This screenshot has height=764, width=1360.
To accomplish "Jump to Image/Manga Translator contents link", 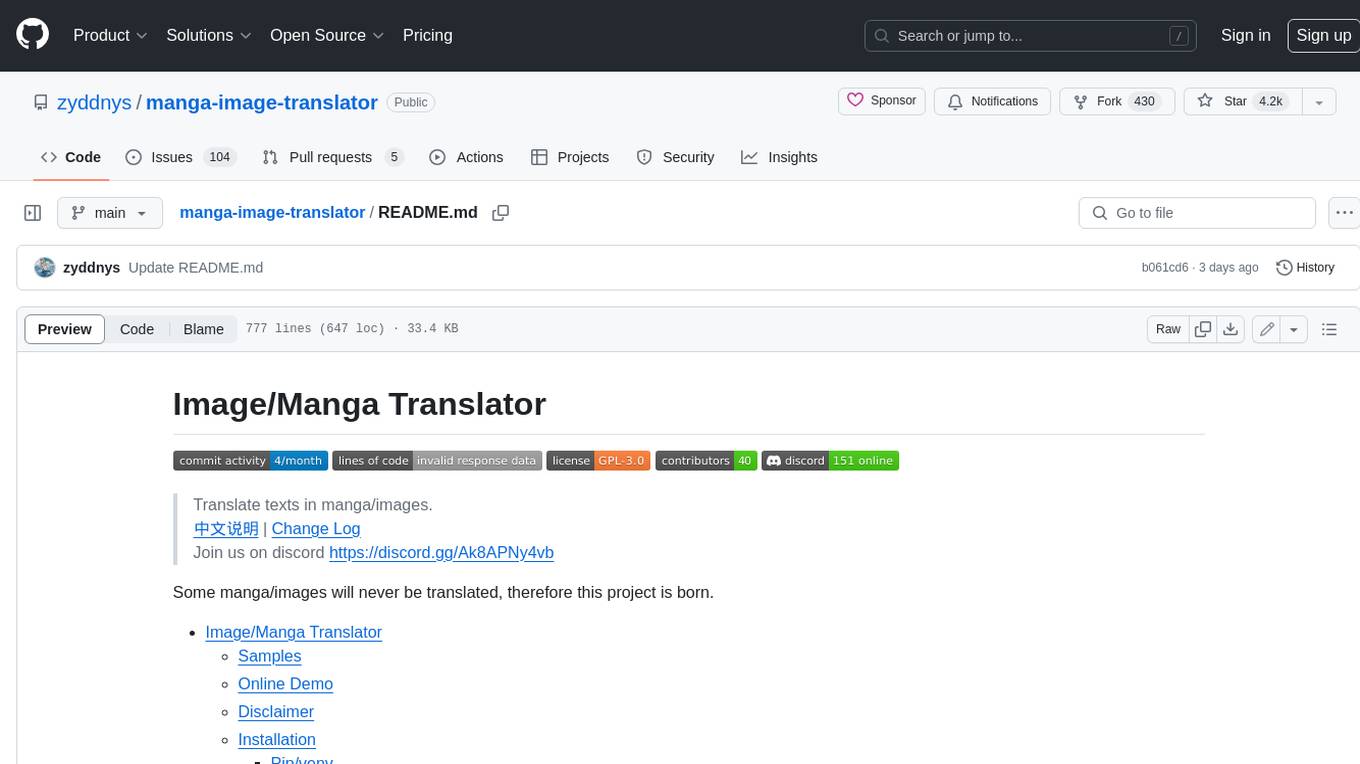I will (x=293, y=632).
